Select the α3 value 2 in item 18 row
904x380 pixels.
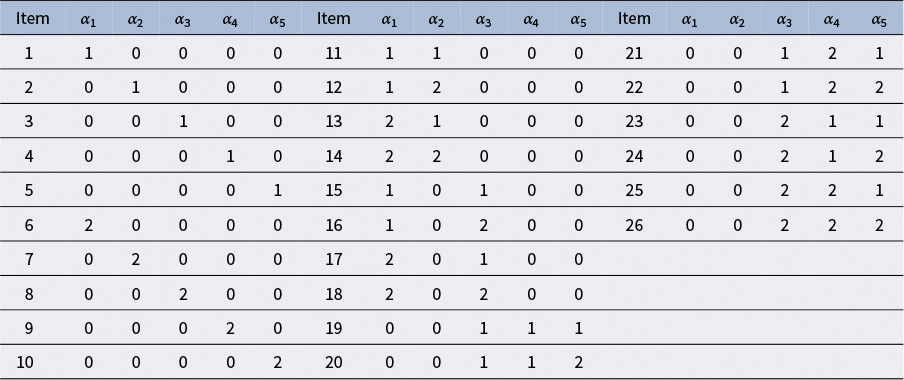click(484, 294)
